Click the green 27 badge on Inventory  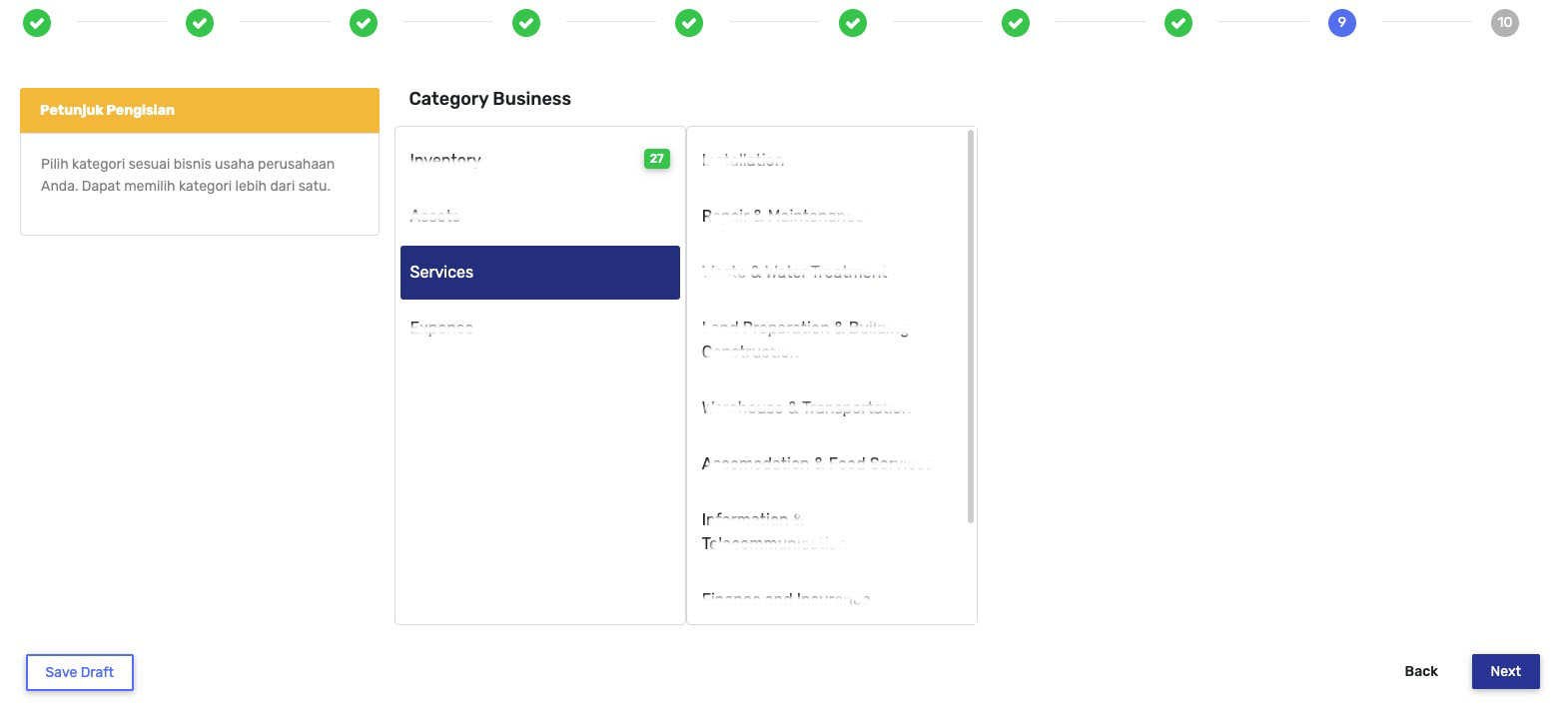tap(657, 159)
